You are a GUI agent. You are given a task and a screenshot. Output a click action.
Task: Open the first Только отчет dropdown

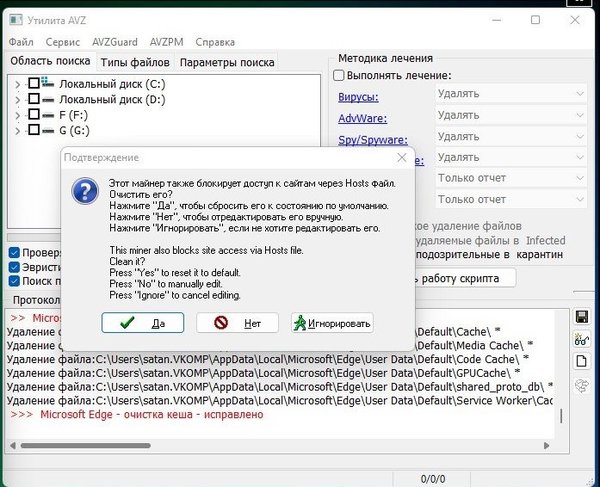pos(511,178)
